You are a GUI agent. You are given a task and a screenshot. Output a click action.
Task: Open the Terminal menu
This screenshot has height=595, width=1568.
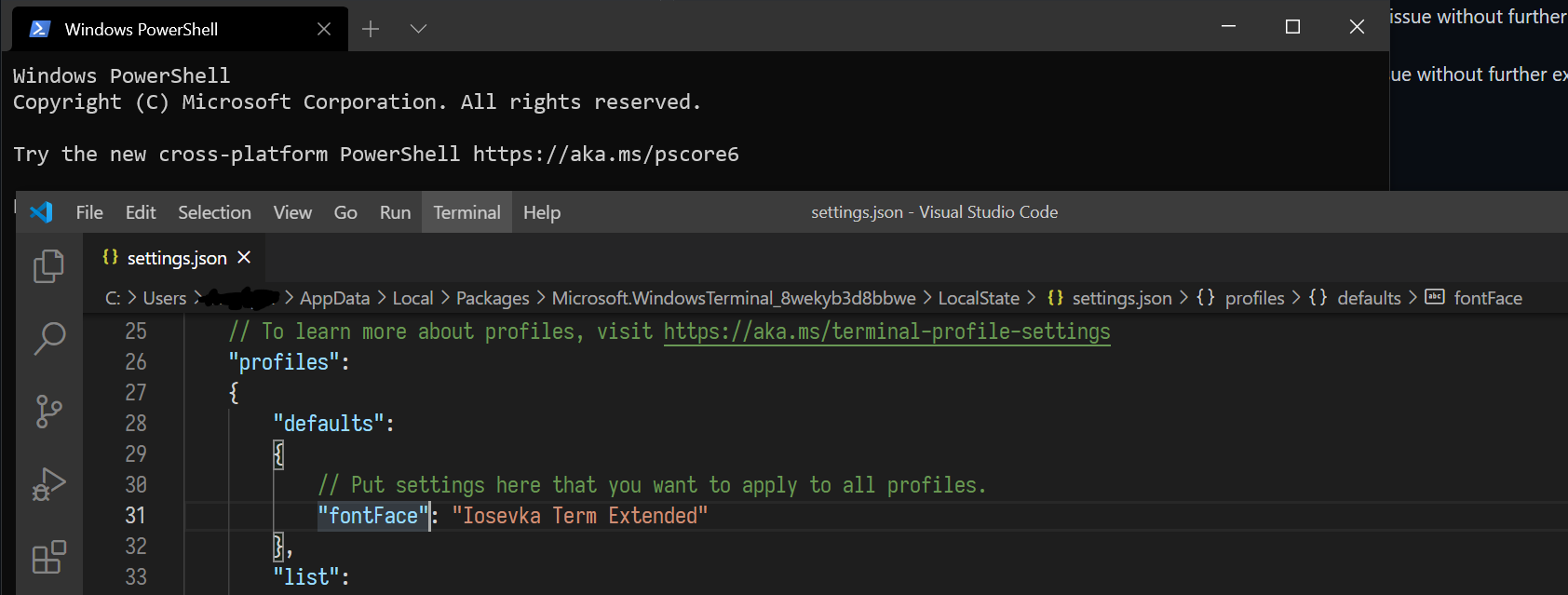(466, 212)
